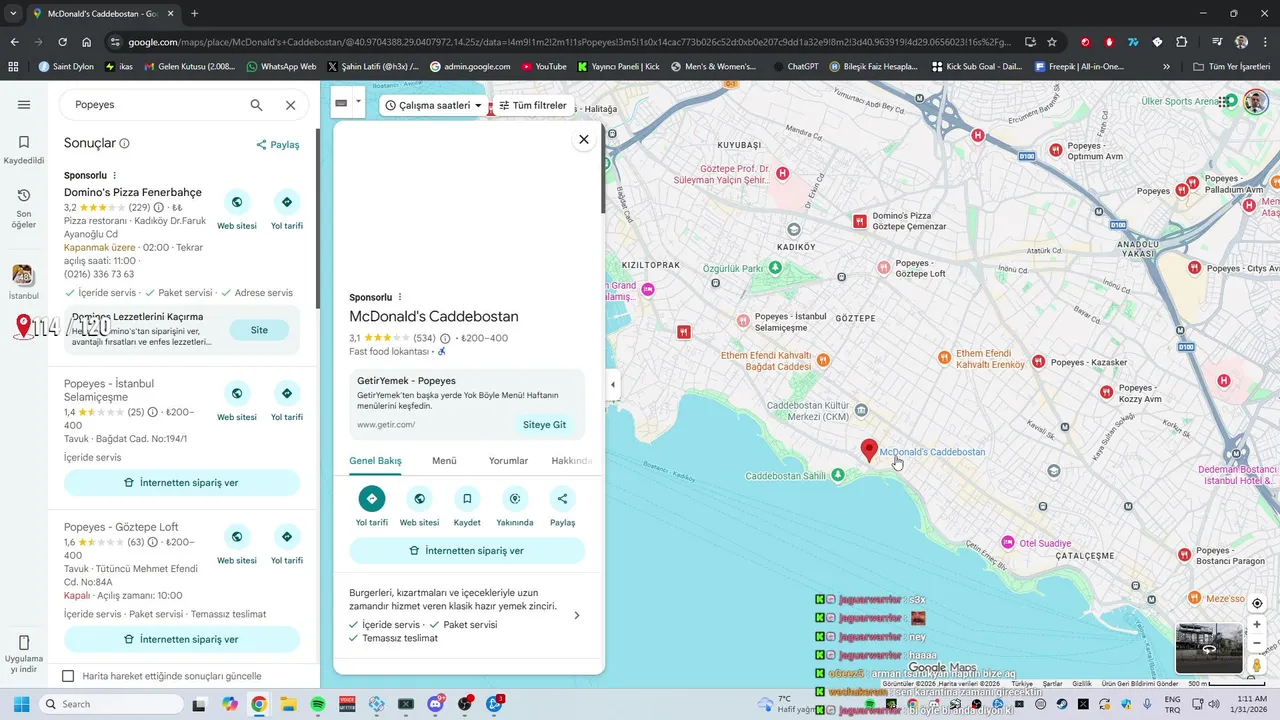
Task: Open new browser tab
Action: click(194, 13)
